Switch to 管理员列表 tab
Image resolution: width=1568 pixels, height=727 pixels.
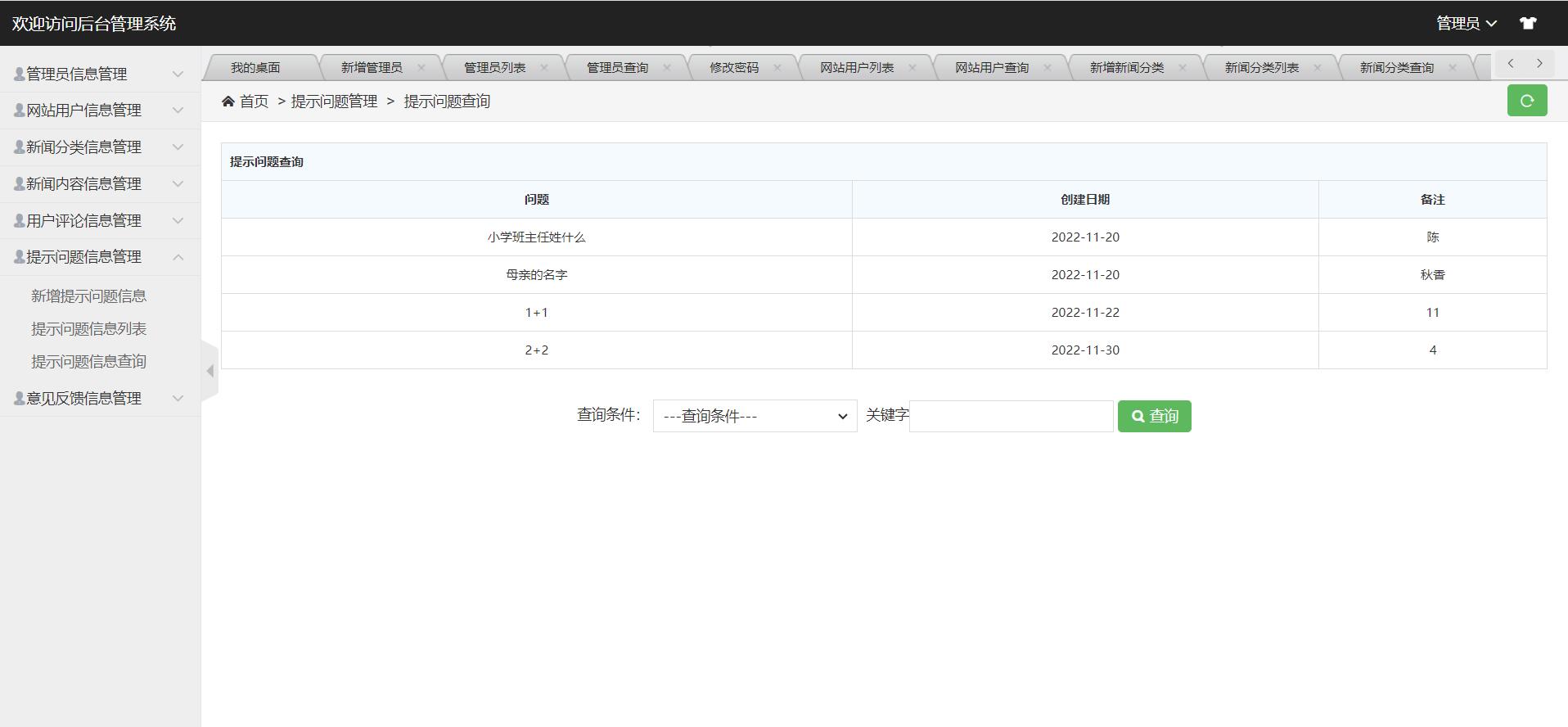click(x=494, y=67)
